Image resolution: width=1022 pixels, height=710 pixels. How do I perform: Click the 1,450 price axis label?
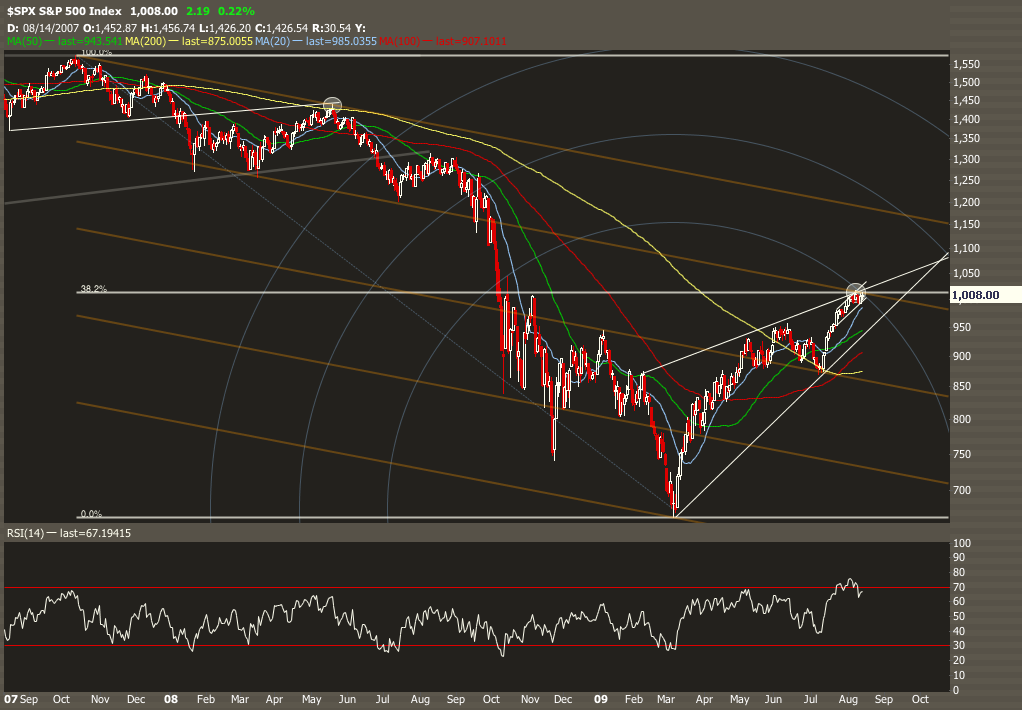pyautogui.click(x=966, y=100)
